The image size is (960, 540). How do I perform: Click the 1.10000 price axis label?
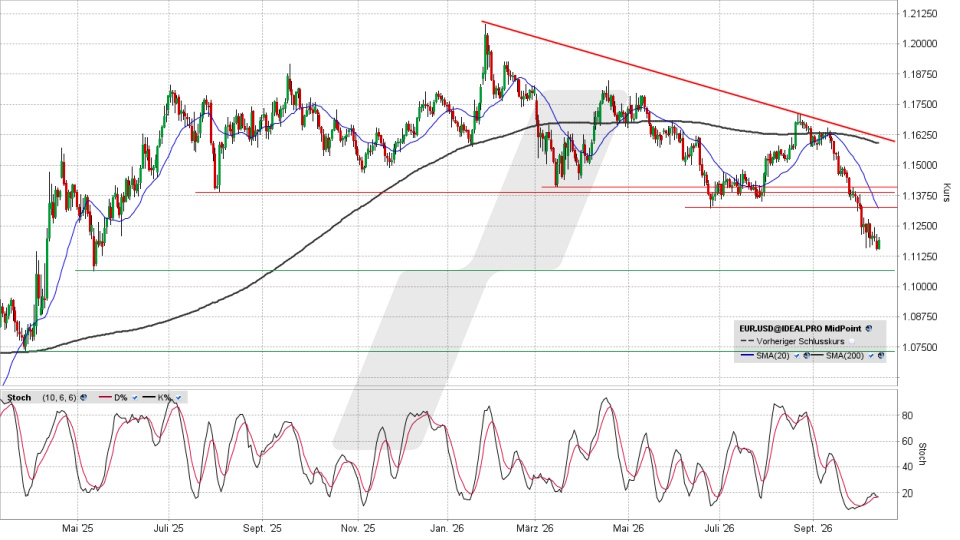(920, 287)
